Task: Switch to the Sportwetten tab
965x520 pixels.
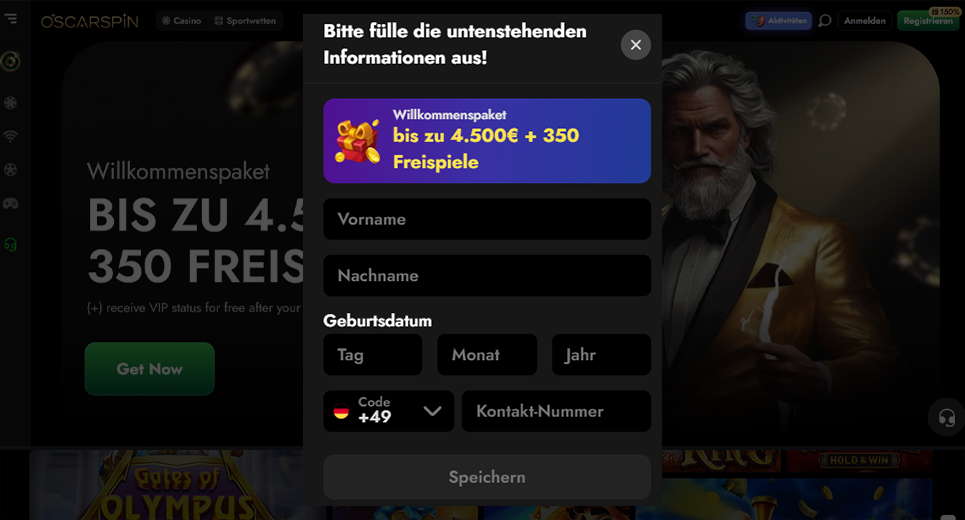Action: point(245,21)
